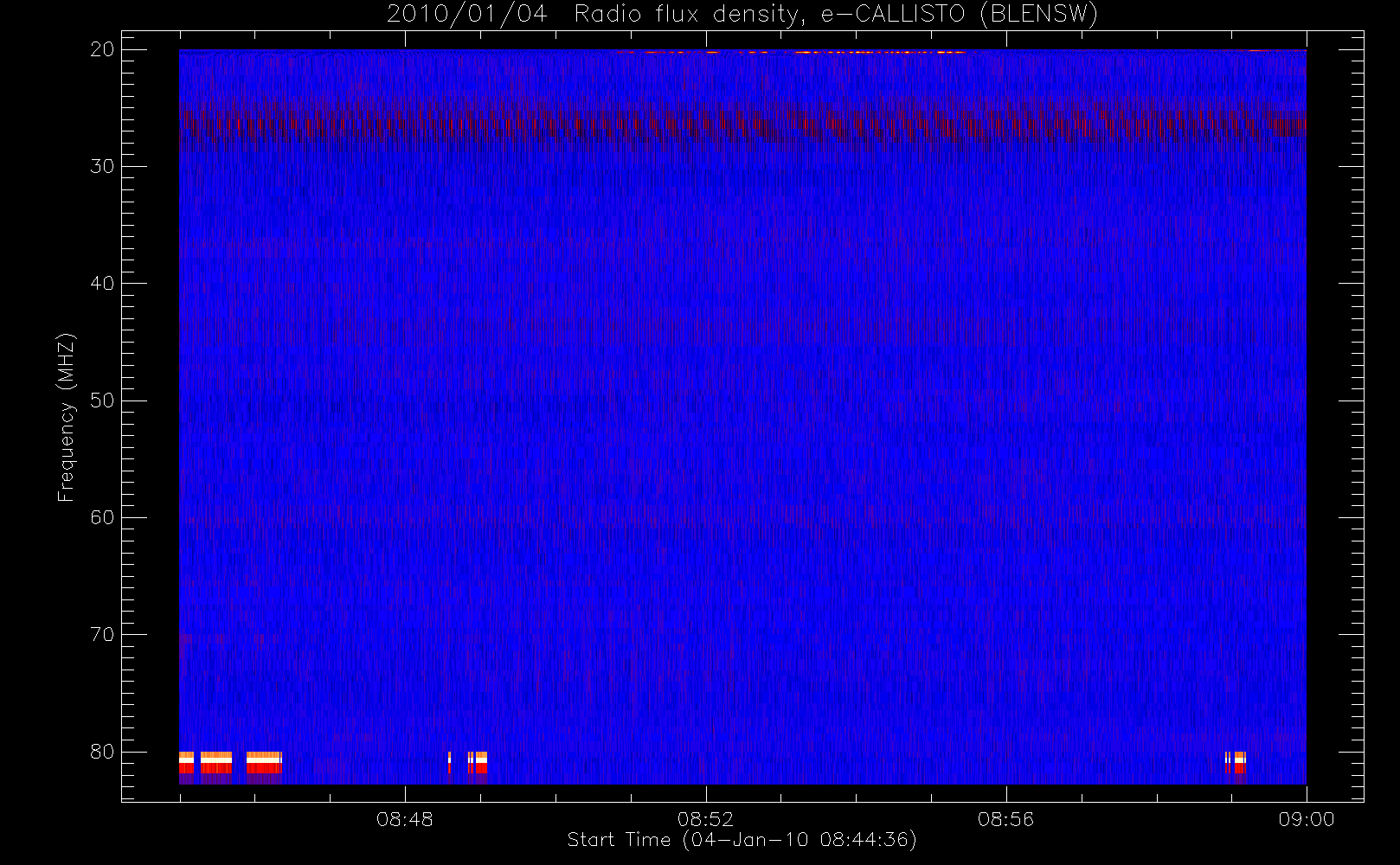
Task: Click the 20 MHz frequency tick label
Action: tap(102, 49)
